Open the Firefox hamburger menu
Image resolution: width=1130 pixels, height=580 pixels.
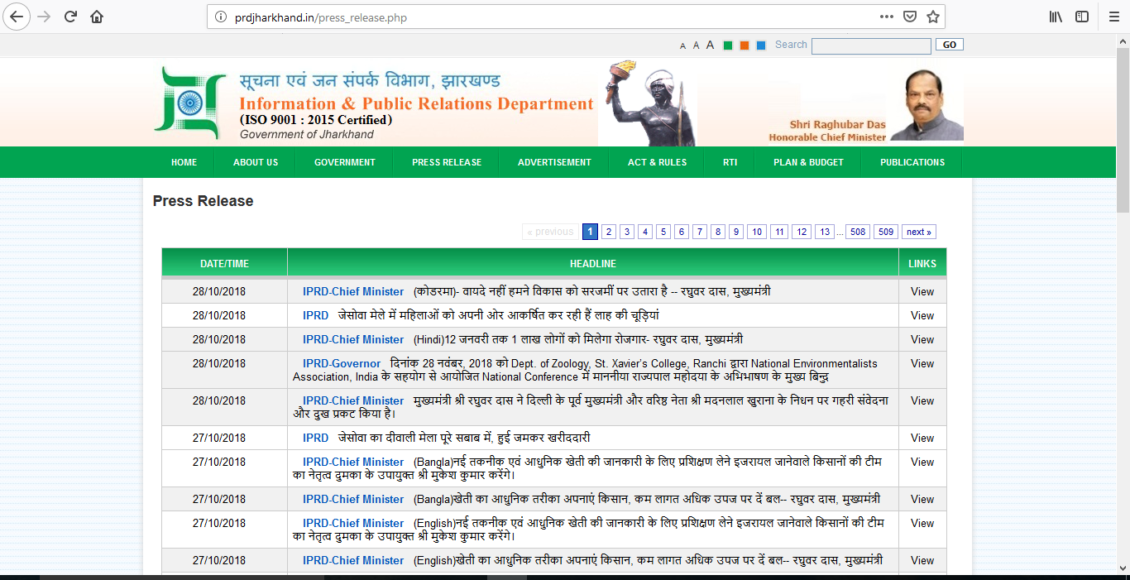pos(1114,16)
